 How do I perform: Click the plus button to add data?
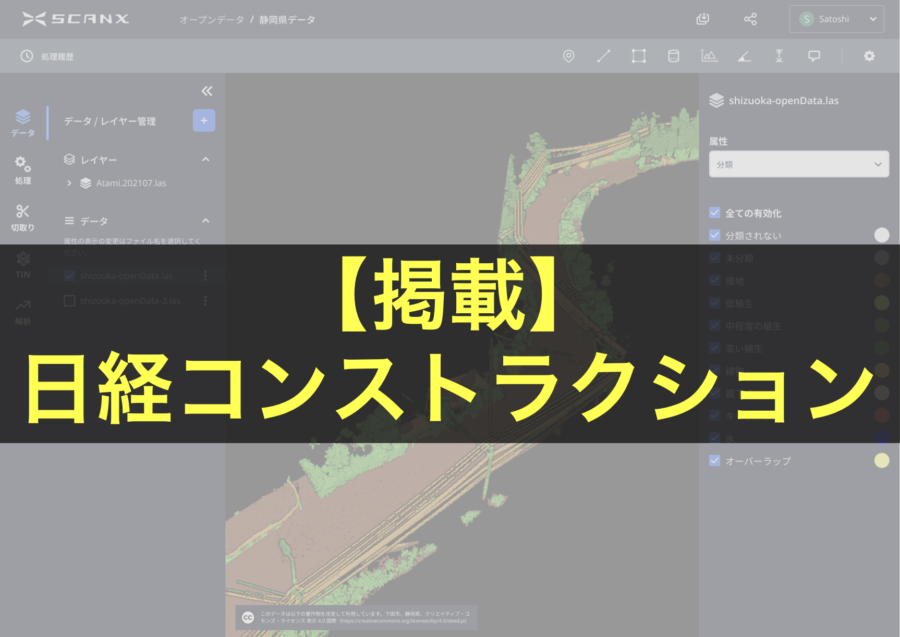pos(204,120)
